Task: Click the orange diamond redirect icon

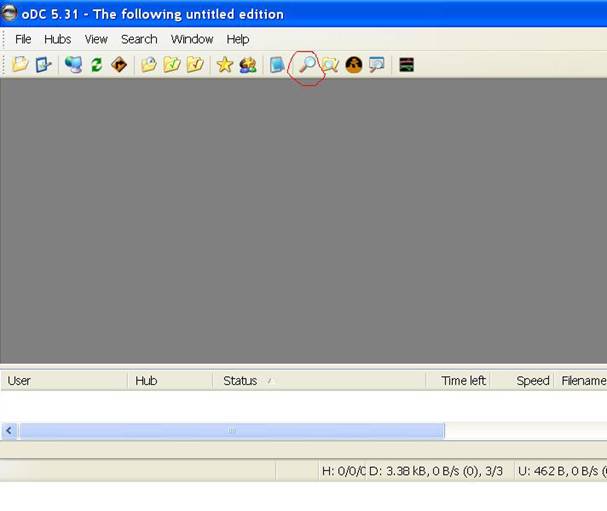Action: [119, 65]
